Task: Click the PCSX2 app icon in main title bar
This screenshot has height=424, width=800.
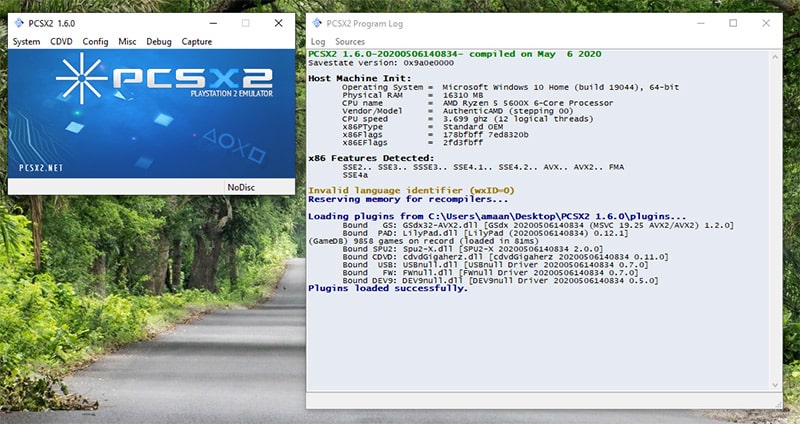Action: point(19,23)
